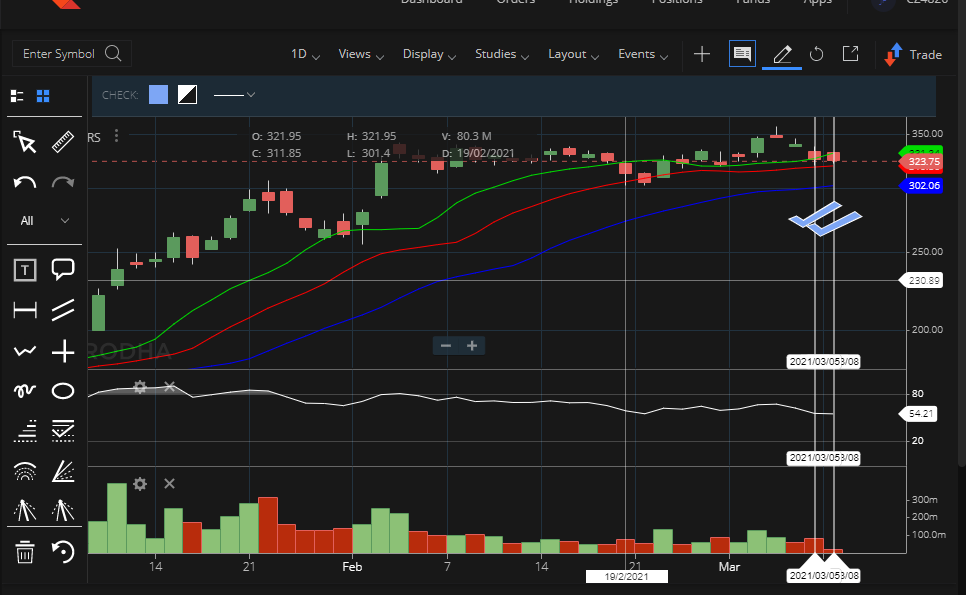Select the freehand doodle tool
This screenshot has width=966, height=595.
pos(25,391)
